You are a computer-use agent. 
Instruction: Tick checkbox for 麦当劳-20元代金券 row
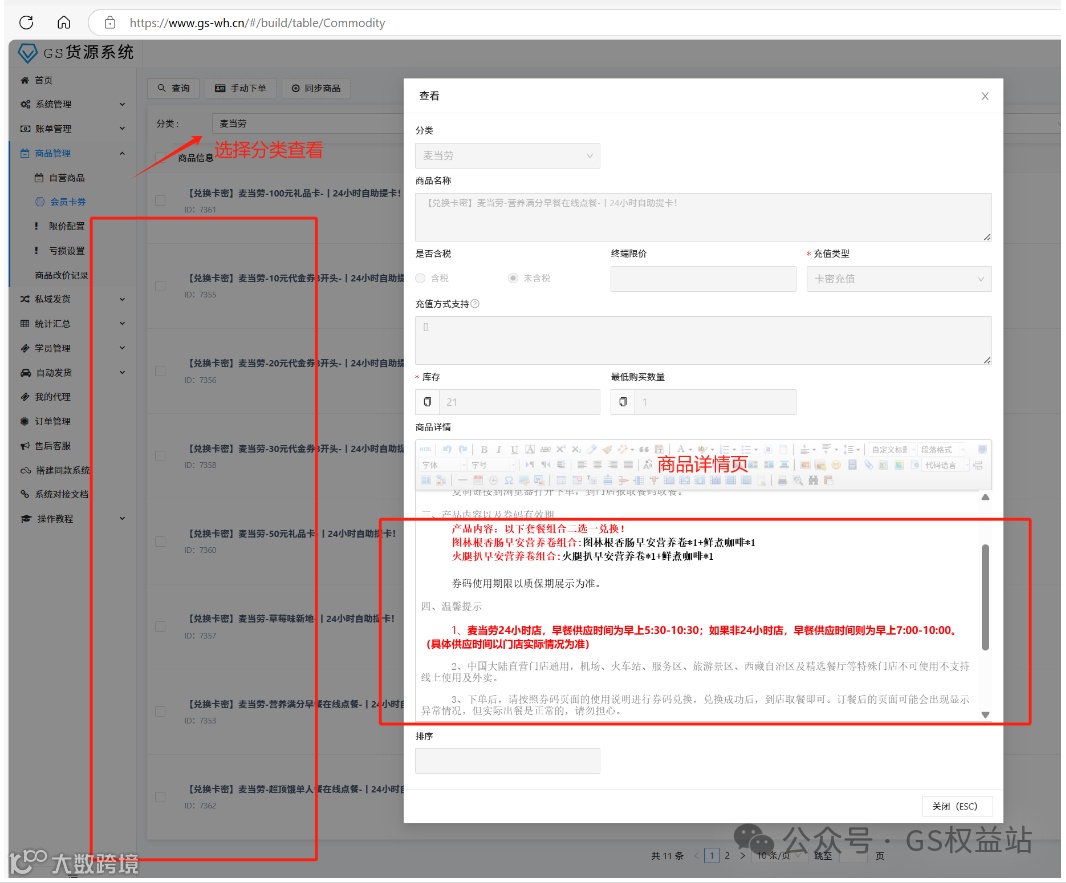pyautogui.click(x=160, y=370)
